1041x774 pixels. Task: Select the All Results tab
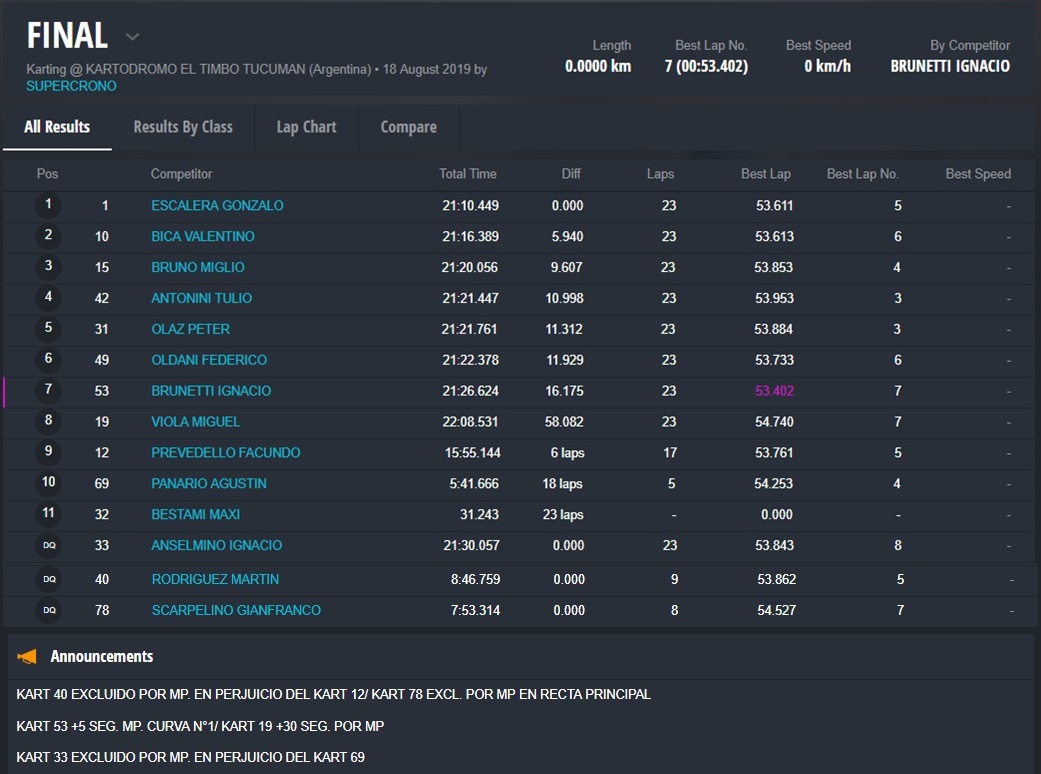(57, 127)
